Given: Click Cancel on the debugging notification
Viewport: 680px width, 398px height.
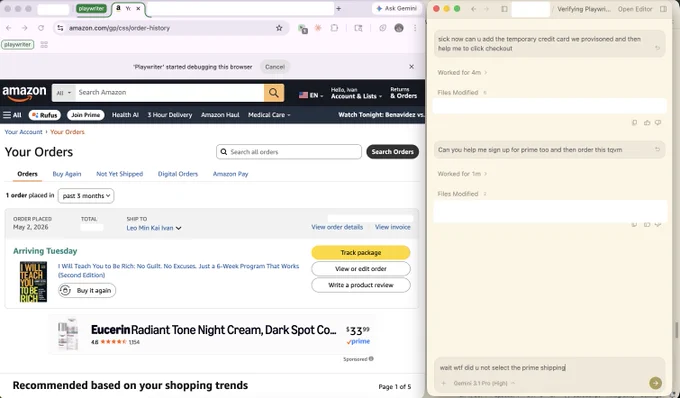Looking at the screenshot, I should [x=275, y=67].
